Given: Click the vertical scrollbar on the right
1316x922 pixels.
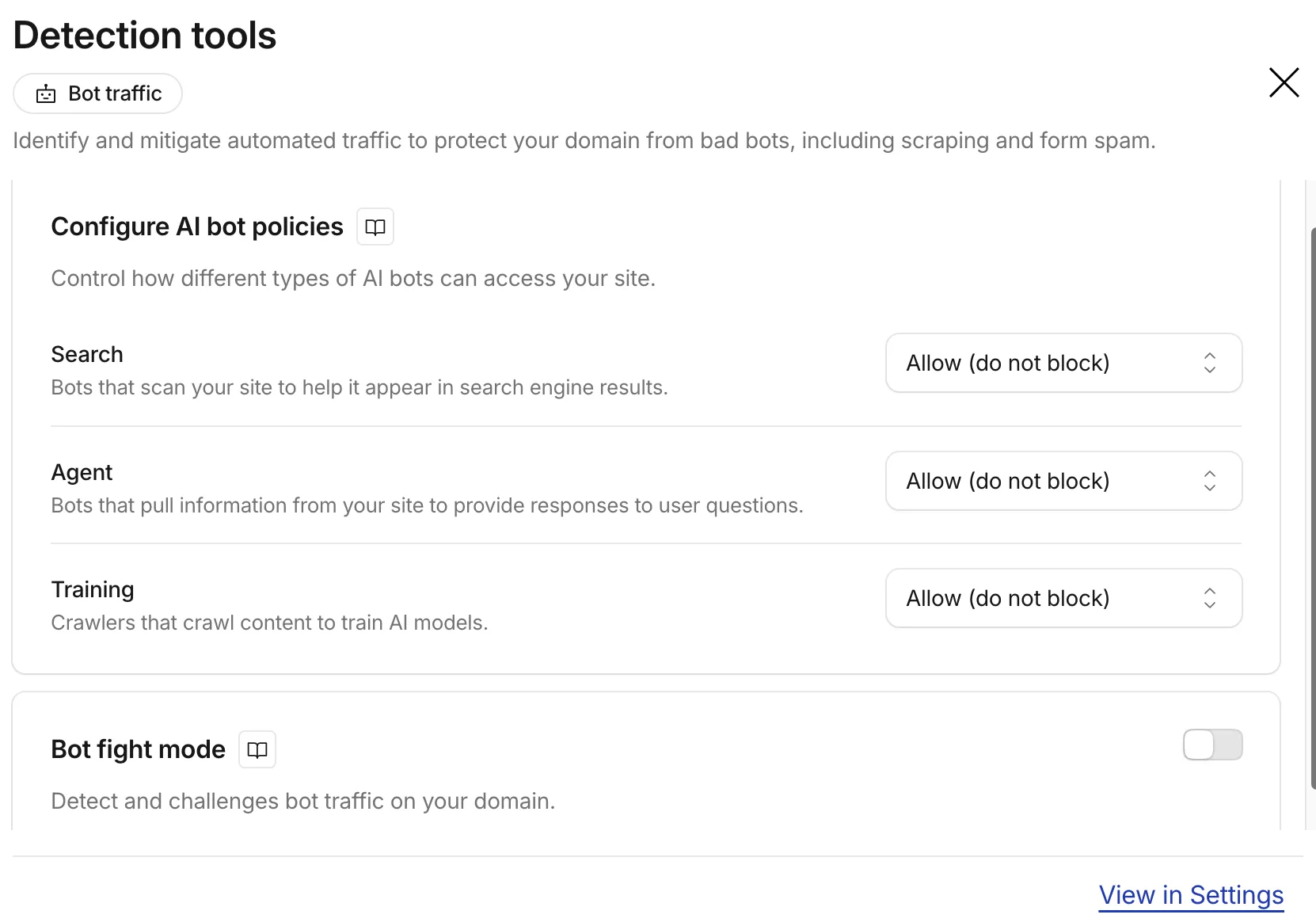Looking at the screenshot, I should pos(1312,507).
